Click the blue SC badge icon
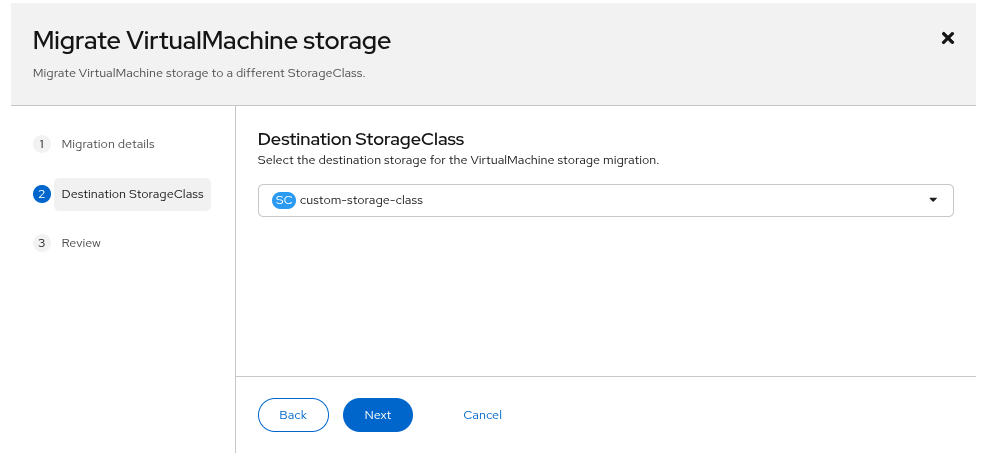 click(x=284, y=200)
